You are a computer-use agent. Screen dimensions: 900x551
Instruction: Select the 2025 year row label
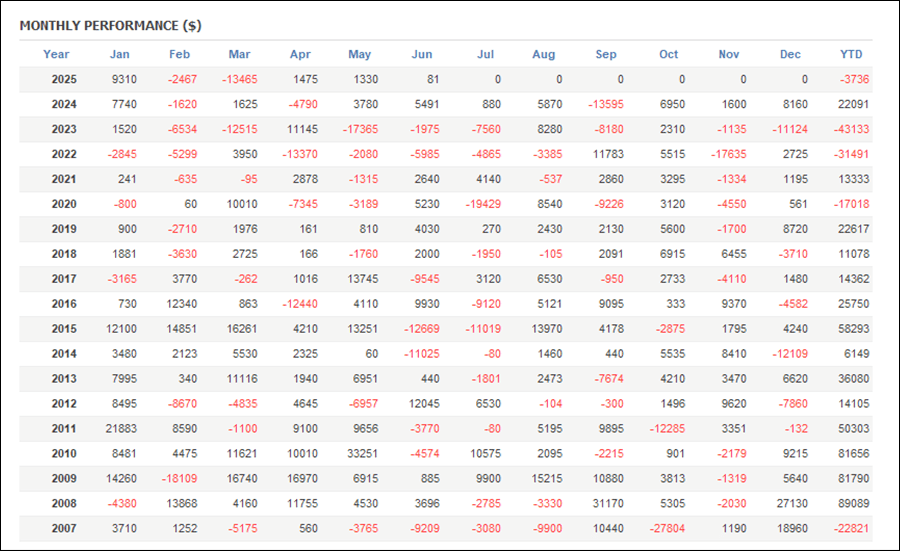(64, 79)
